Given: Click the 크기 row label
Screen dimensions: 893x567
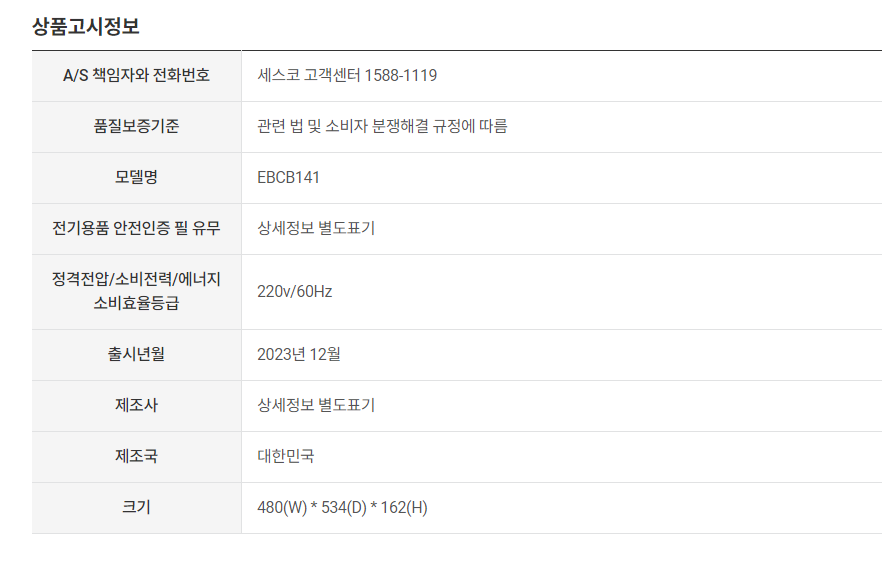Looking at the screenshot, I should [136, 507].
